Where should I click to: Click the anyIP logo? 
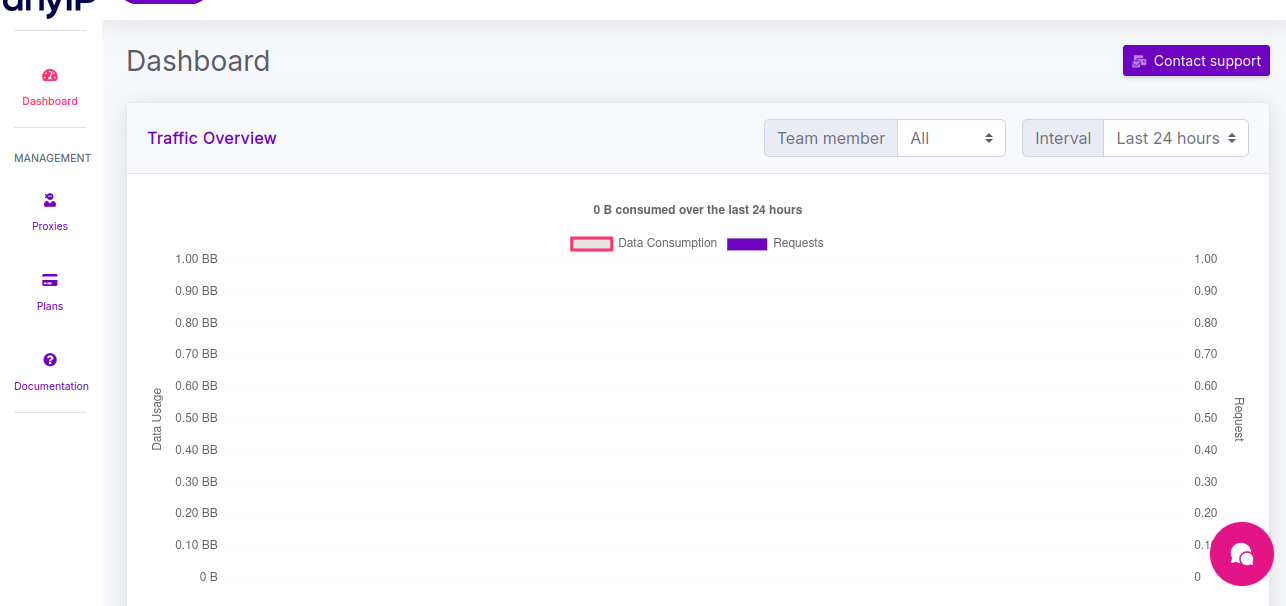(50, 8)
